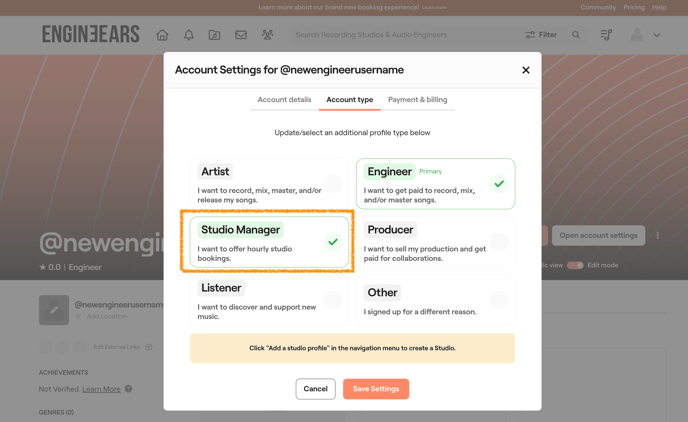Open the Filter options
The height and width of the screenshot is (422, 688).
point(541,35)
